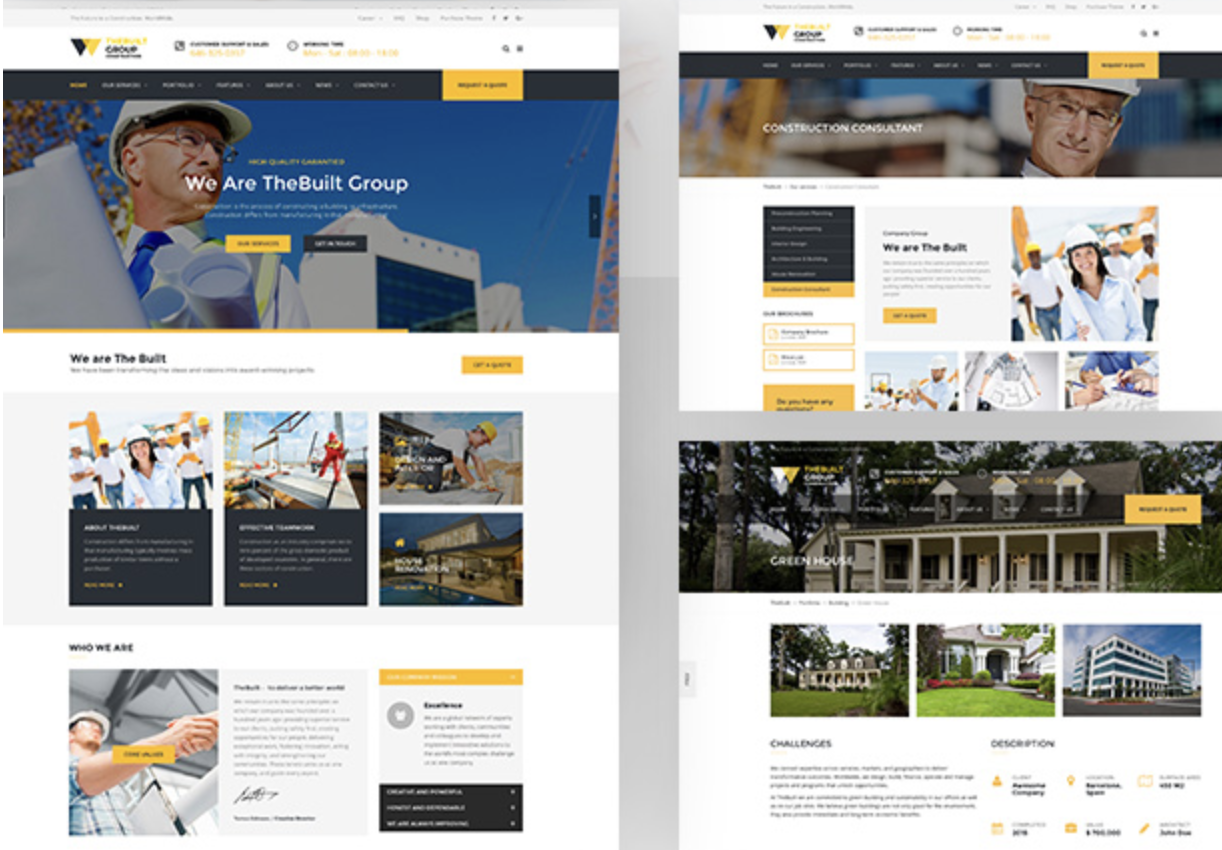
Task: Visit the Facebook icon in left page top bar
Action: click(494, 18)
